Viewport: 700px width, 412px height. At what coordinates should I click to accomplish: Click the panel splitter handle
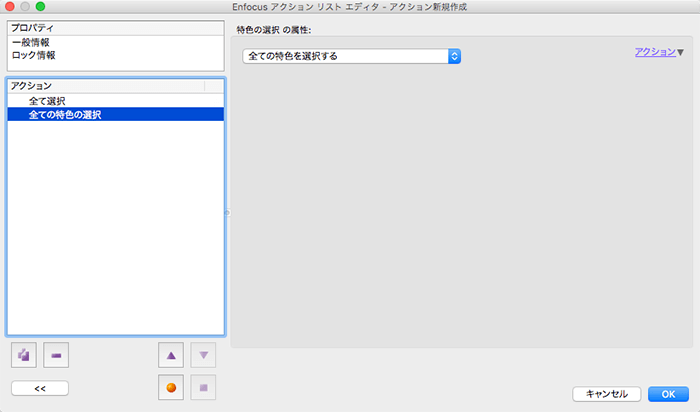tap(228, 213)
